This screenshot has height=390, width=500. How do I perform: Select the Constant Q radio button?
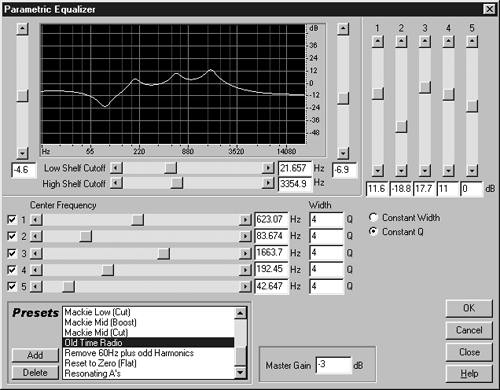pyautogui.click(x=373, y=231)
